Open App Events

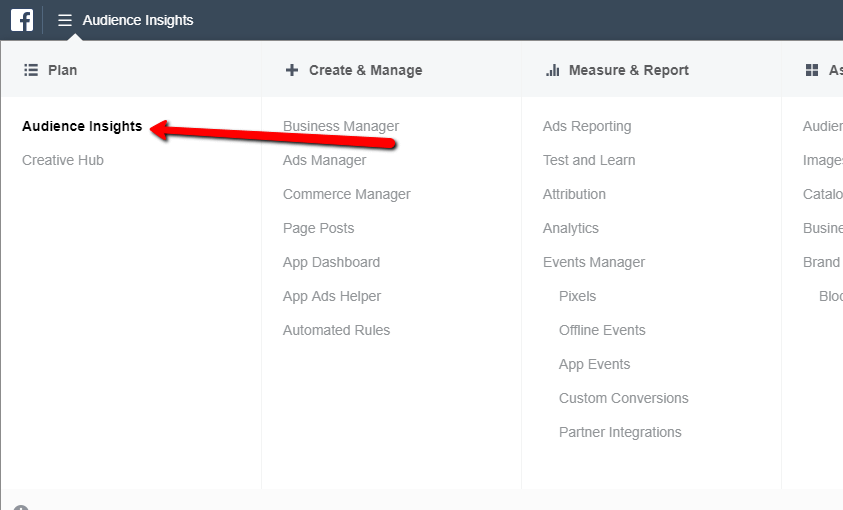pyautogui.click(x=594, y=364)
